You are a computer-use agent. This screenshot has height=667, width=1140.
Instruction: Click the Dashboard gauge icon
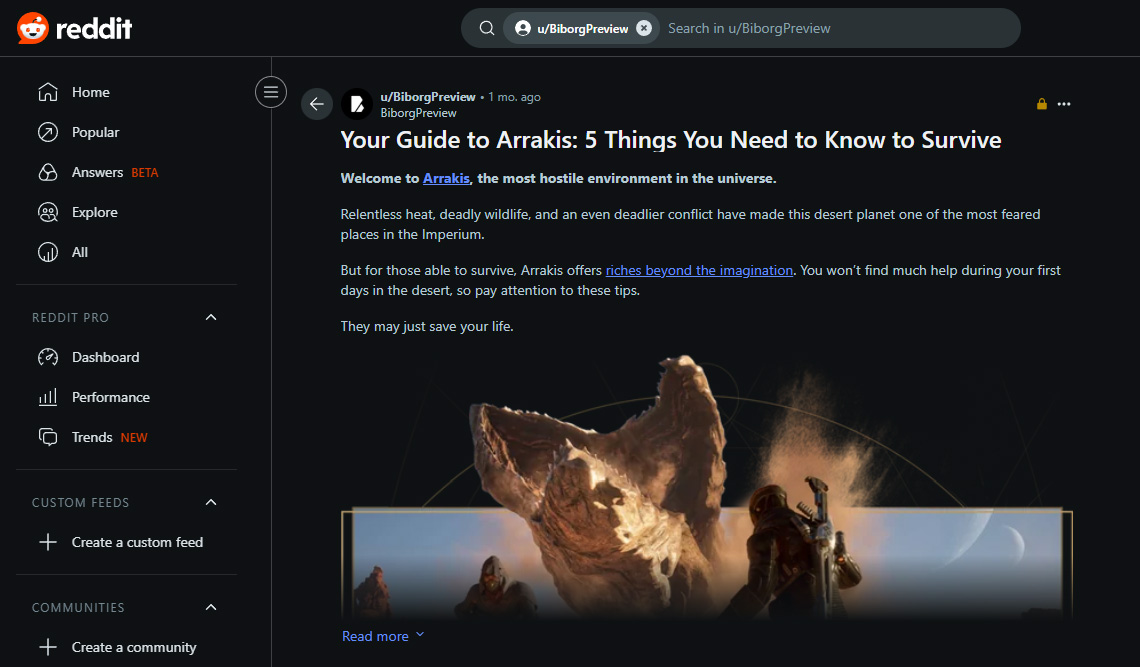[x=48, y=357]
